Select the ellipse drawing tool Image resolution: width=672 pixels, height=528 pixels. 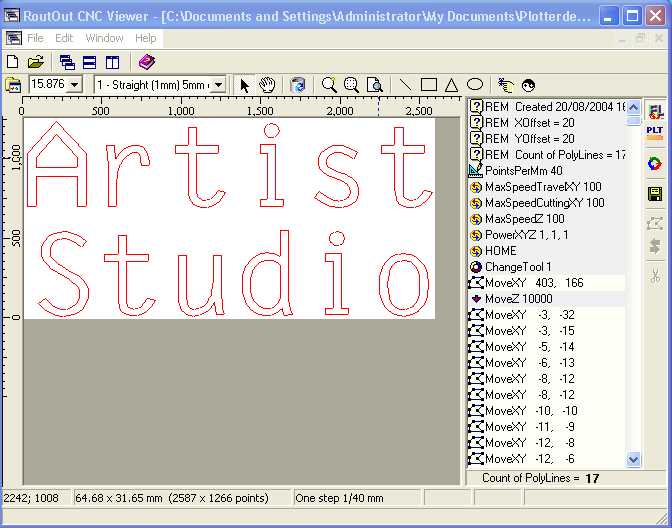[475, 85]
